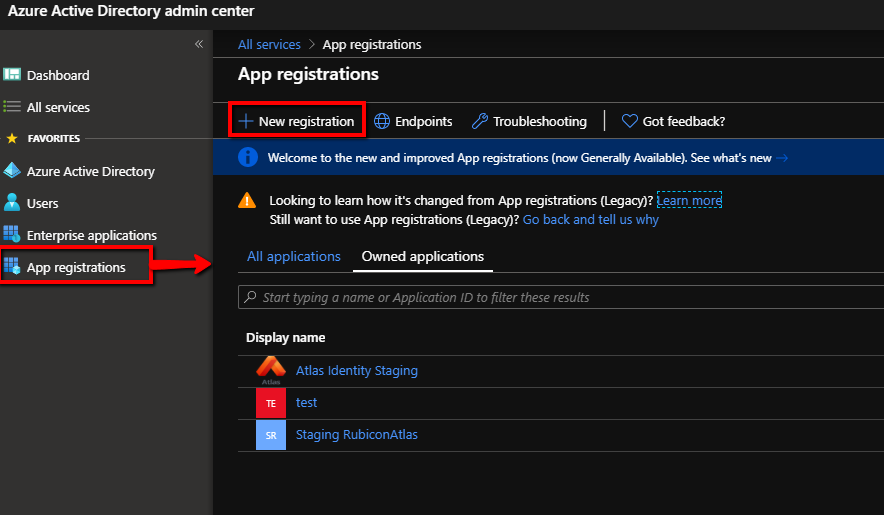The width and height of the screenshot is (884, 515).
Task: Click the orange warning triangle icon
Action: pyautogui.click(x=247, y=200)
